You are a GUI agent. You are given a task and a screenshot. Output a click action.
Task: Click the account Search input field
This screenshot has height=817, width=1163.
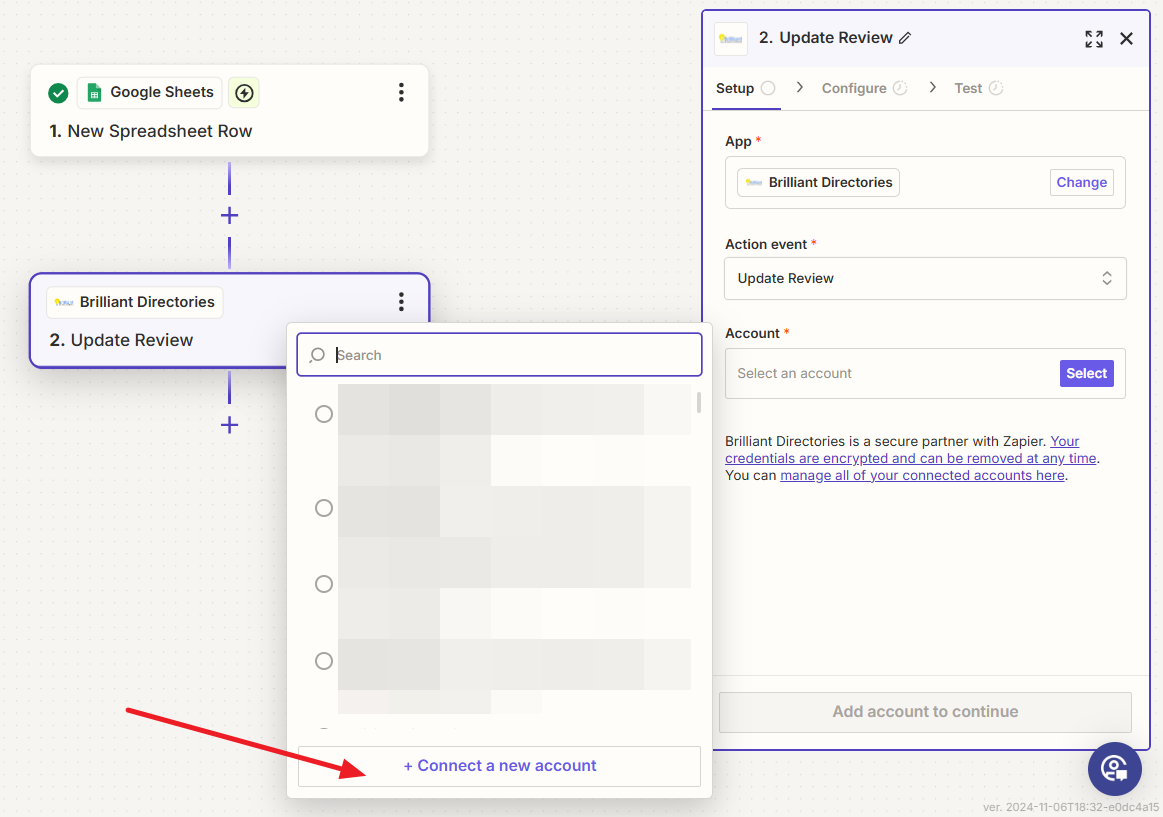coord(499,354)
